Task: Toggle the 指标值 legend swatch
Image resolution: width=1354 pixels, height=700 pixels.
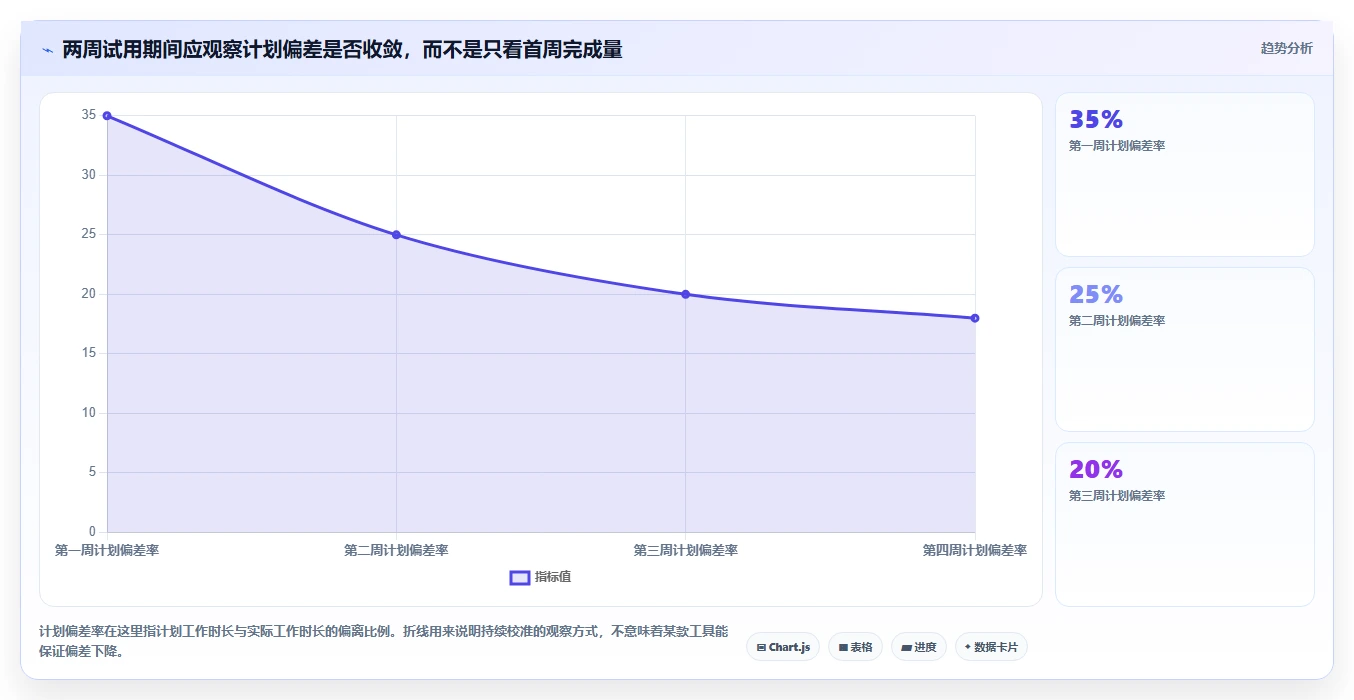Action: point(520,577)
